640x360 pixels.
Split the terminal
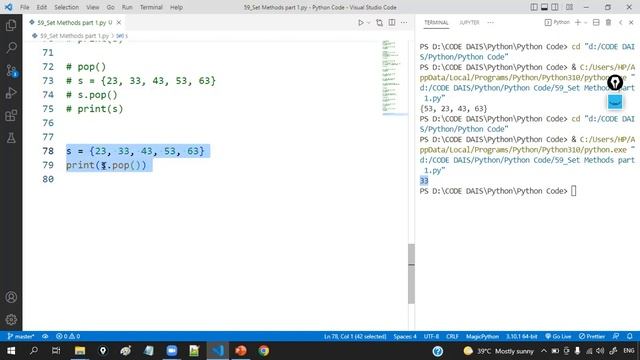click(596, 22)
